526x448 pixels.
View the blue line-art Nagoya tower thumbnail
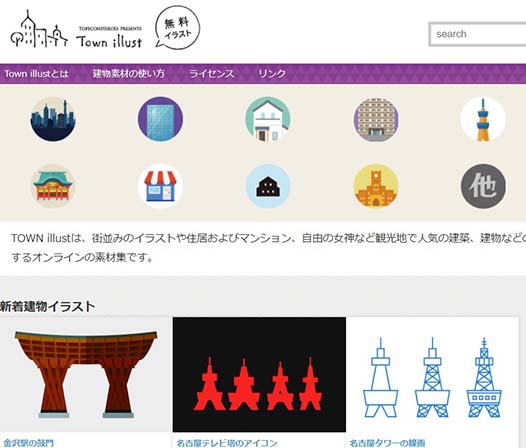tap(432, 375)
